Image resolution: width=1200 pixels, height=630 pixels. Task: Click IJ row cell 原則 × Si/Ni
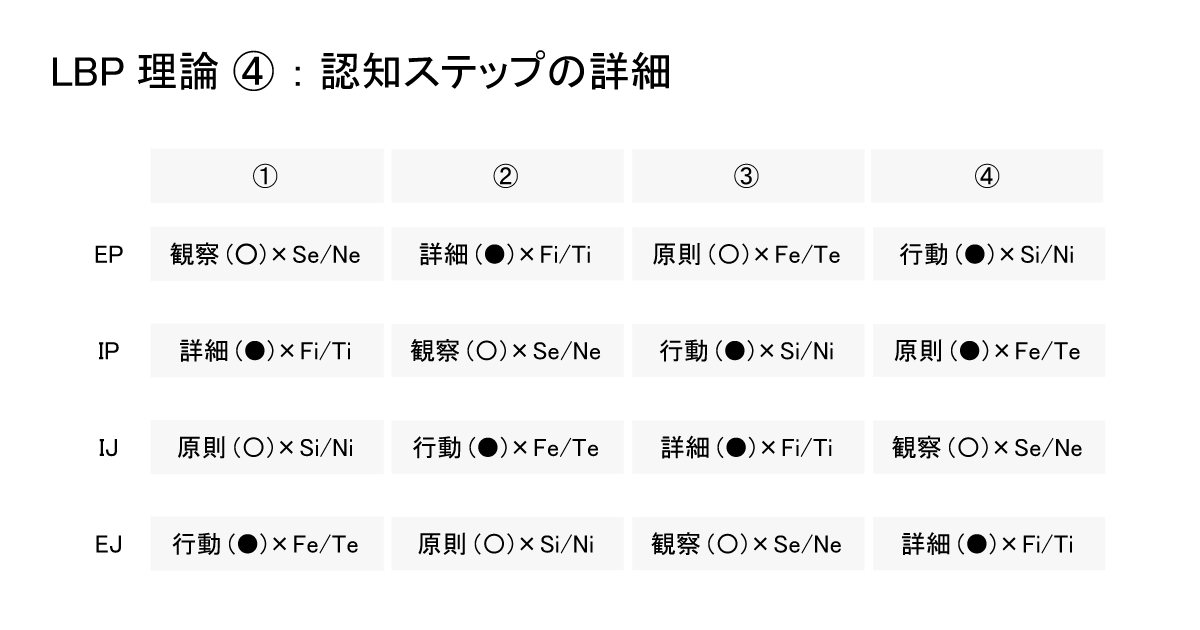tap(267, 448)
